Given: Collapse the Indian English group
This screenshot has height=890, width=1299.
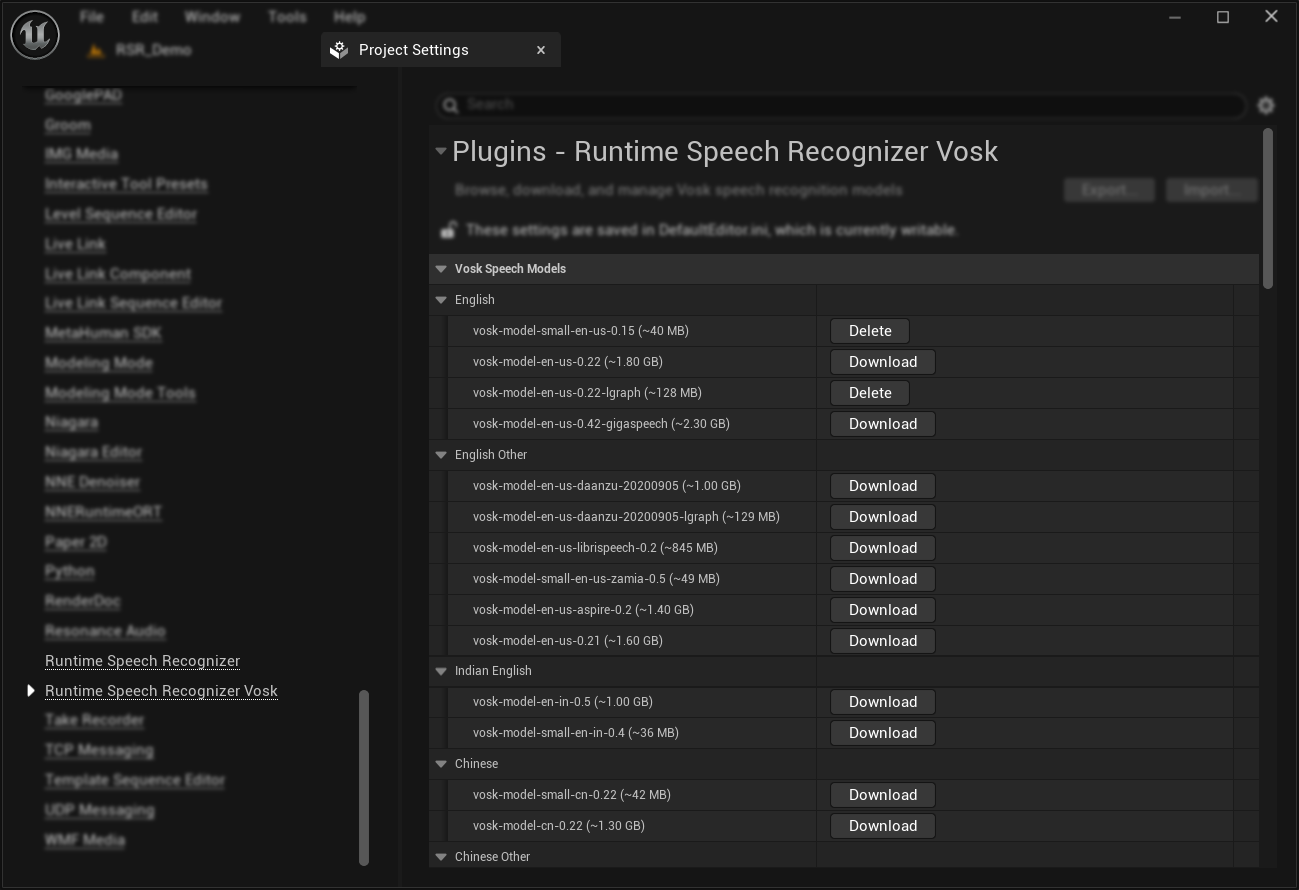Looking at the screenshot, I should pos(441,671).
